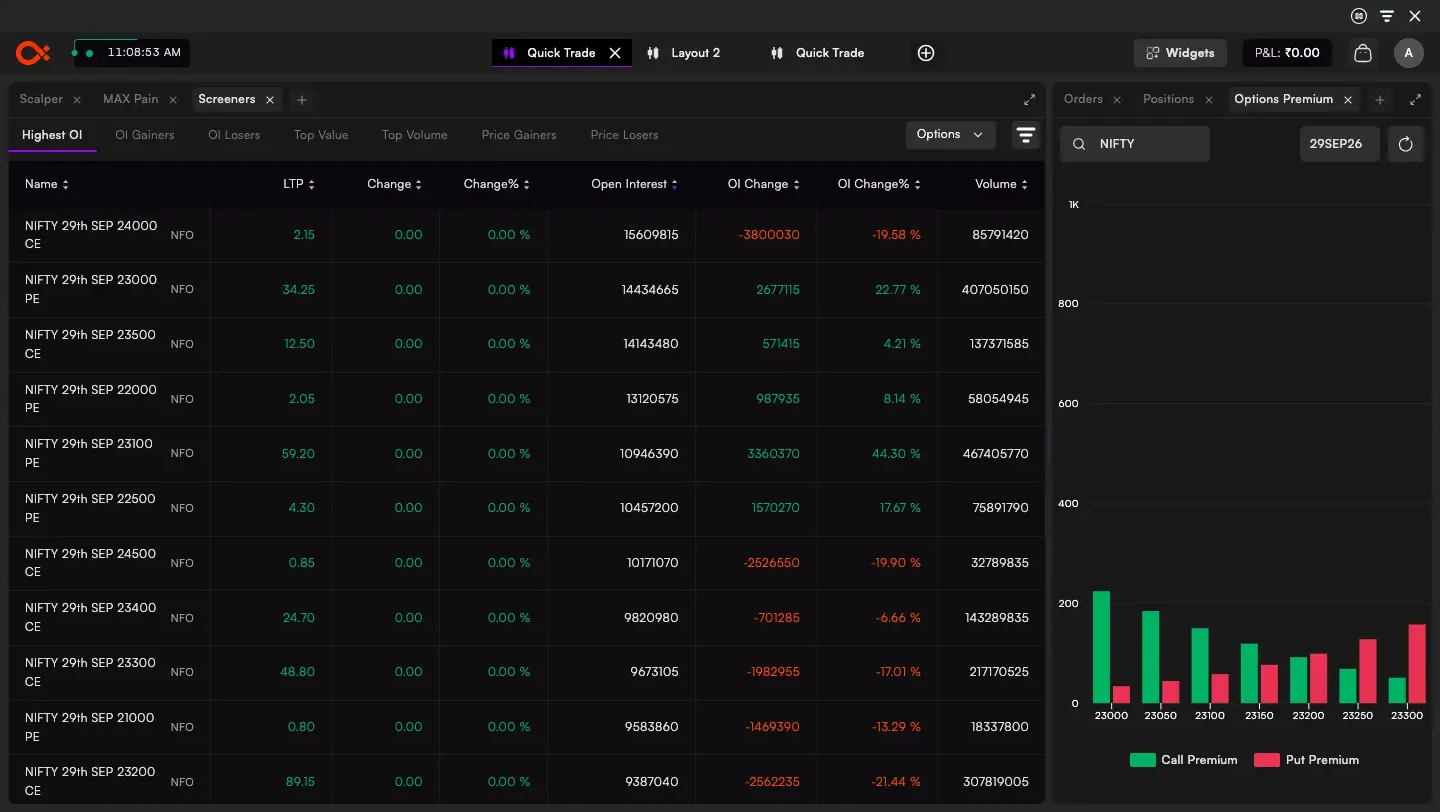Sort by OI Change% column
Screen dimensions: 1440x812
point(880,184)
